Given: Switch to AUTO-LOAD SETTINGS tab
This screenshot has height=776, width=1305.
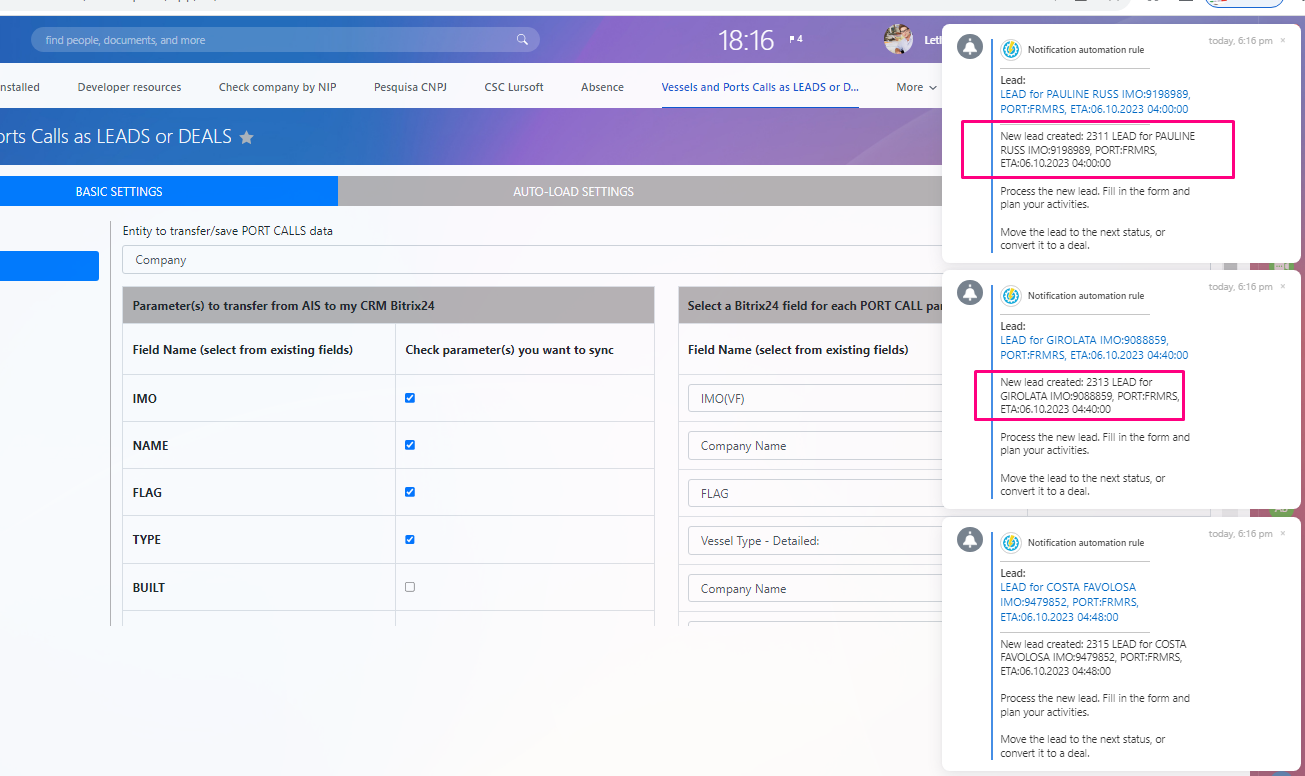Looking at the screenshot, I should point(573,191).
